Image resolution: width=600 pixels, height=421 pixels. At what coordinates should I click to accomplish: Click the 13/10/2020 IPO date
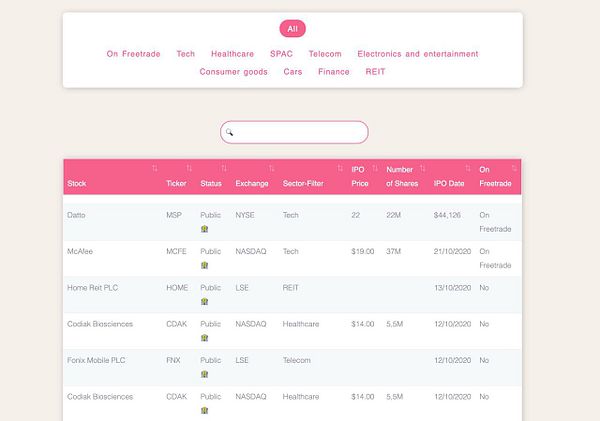452,288
